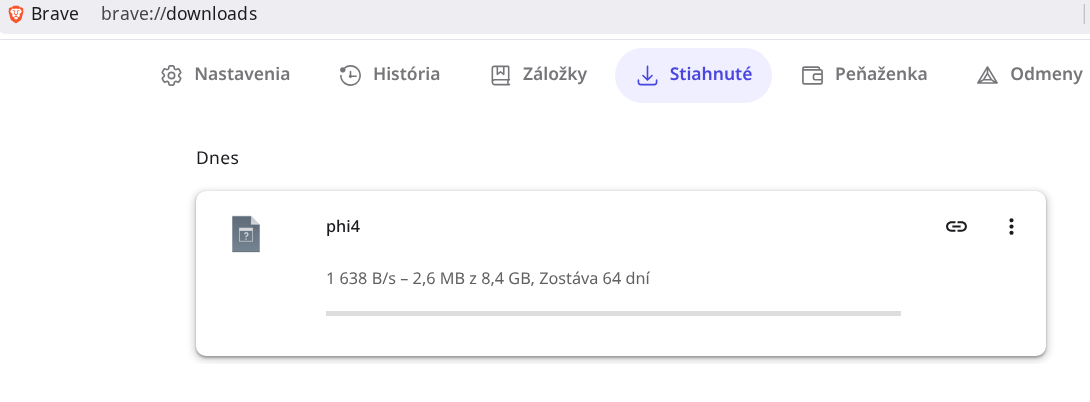Switch to the Odmeny tab label

pyautogui.click(x=1046, y=74)
